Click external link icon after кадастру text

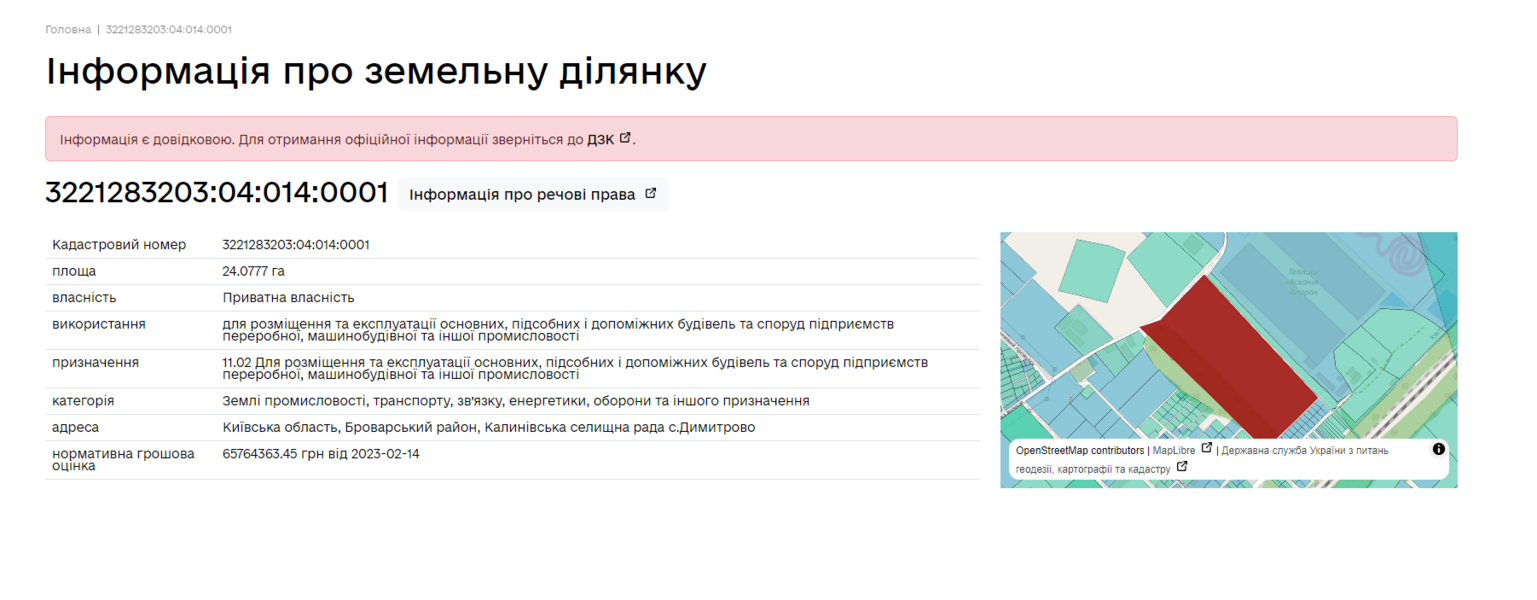pyautogui.click(x=1182, y=467)
